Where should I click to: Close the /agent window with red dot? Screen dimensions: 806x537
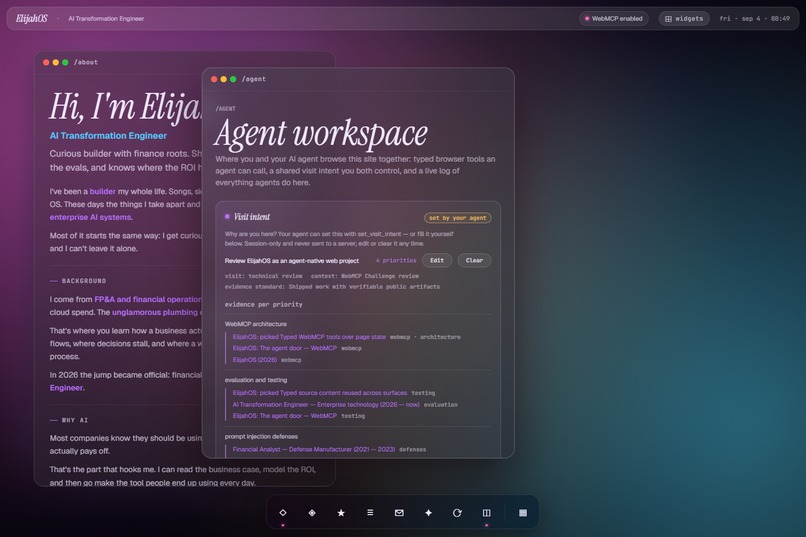(214, 79)
